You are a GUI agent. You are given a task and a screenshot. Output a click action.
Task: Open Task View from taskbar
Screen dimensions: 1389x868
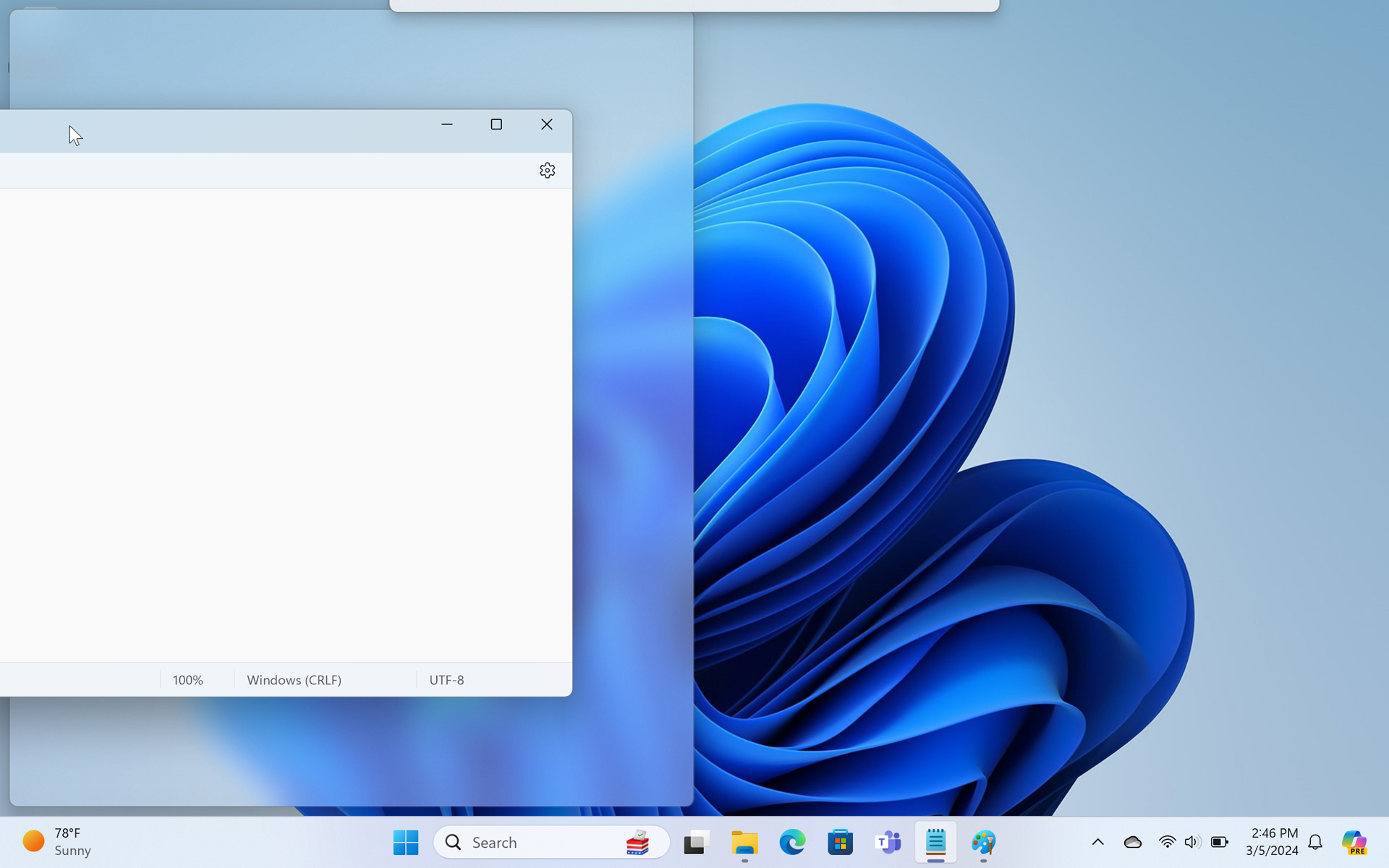coord(696,842)
